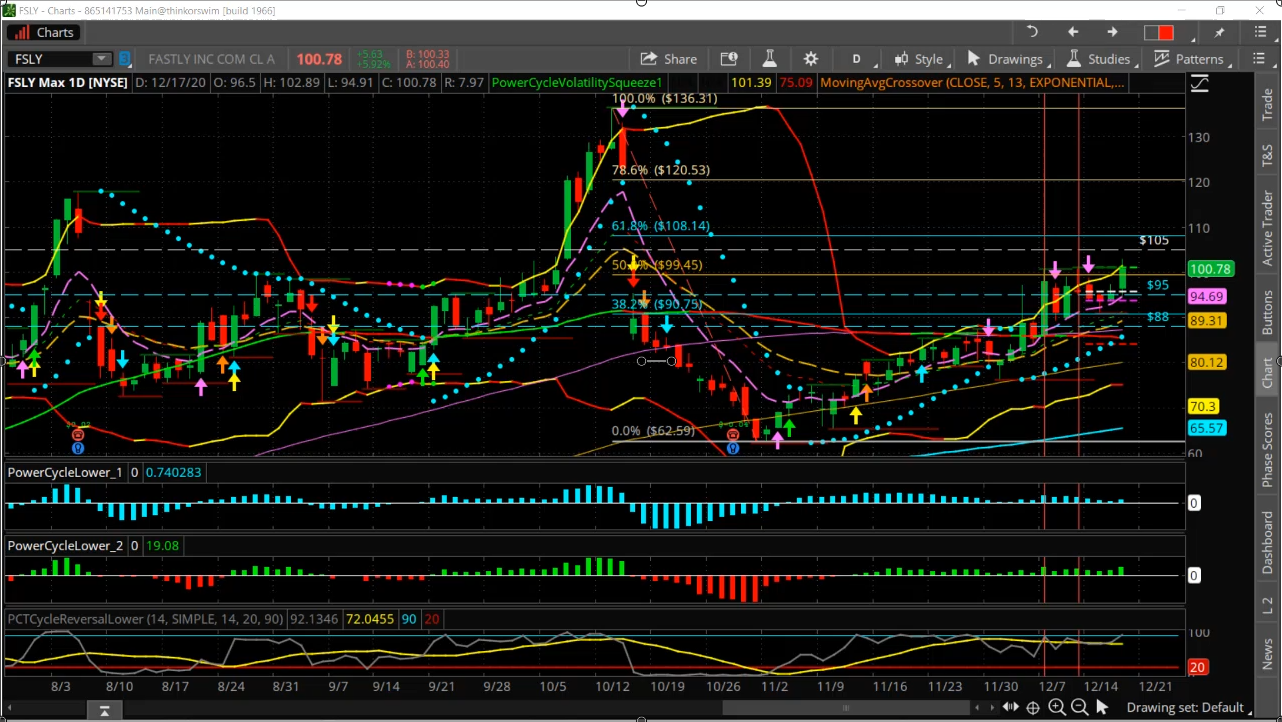Viewport: 1282px width, 722px height.
Task: Open chart settings gear
Action: [x=811, y=59]
